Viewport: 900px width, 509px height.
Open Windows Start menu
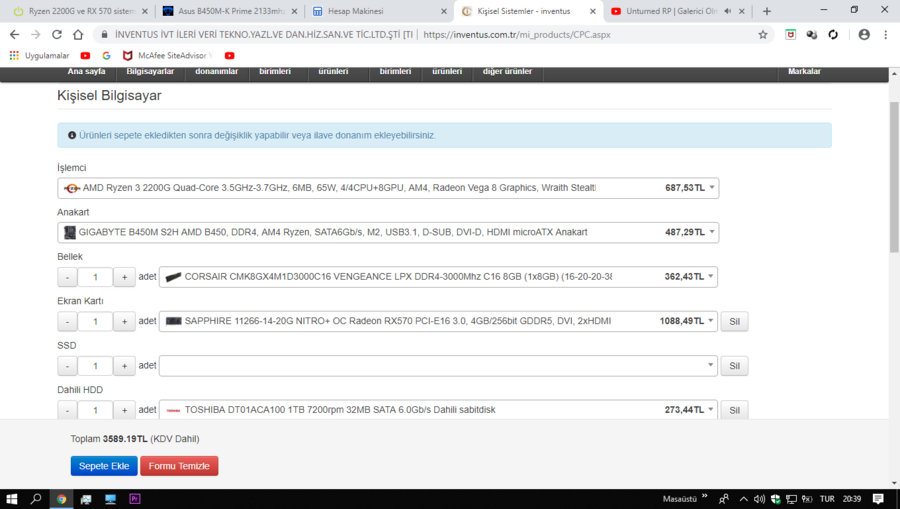pyautogui.click(x=11, y=499)
